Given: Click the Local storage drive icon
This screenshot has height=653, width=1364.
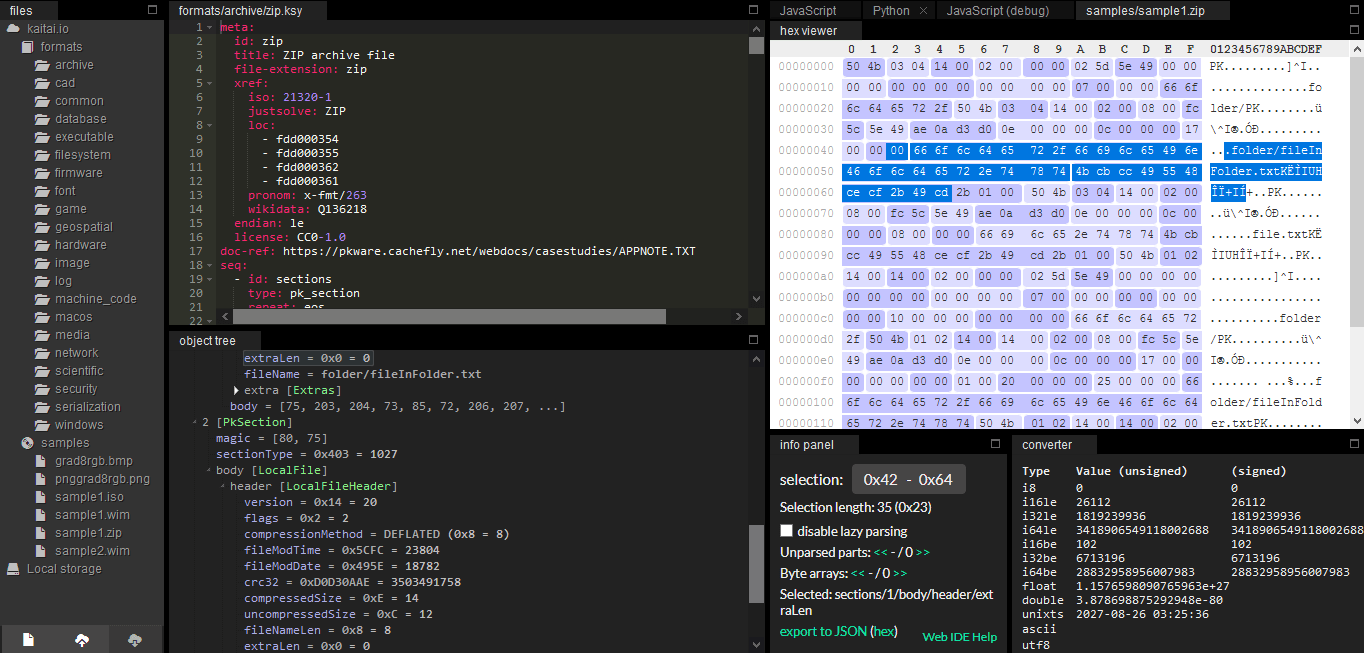Looking at the screenshot, I should [13, 569].
